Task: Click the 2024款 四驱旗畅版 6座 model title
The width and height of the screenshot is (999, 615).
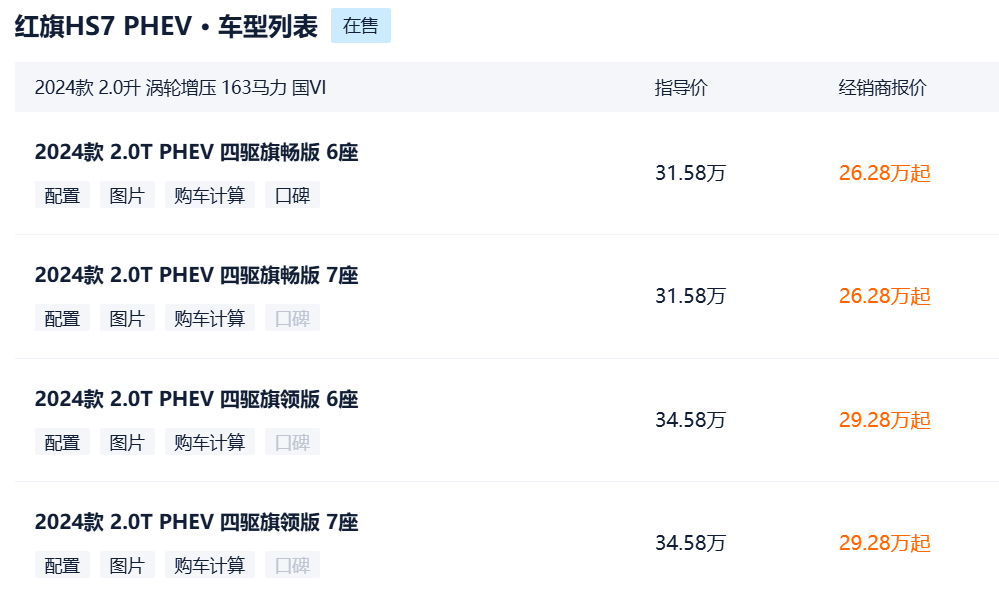Action: click(x=196, y=152)
